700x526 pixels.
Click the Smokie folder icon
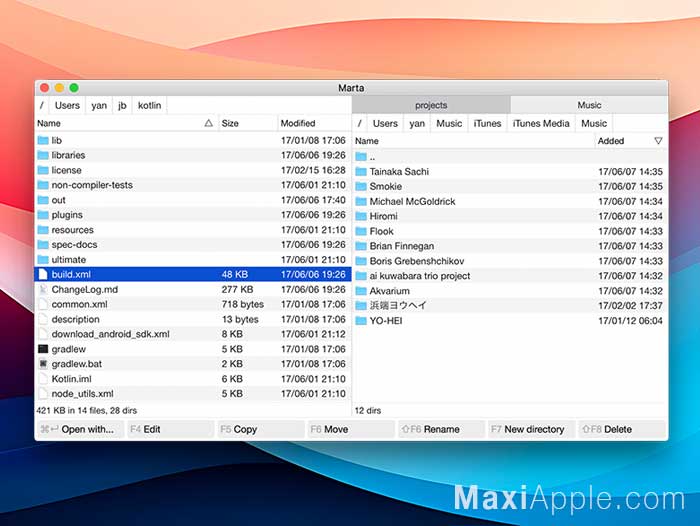click(361, 186)
